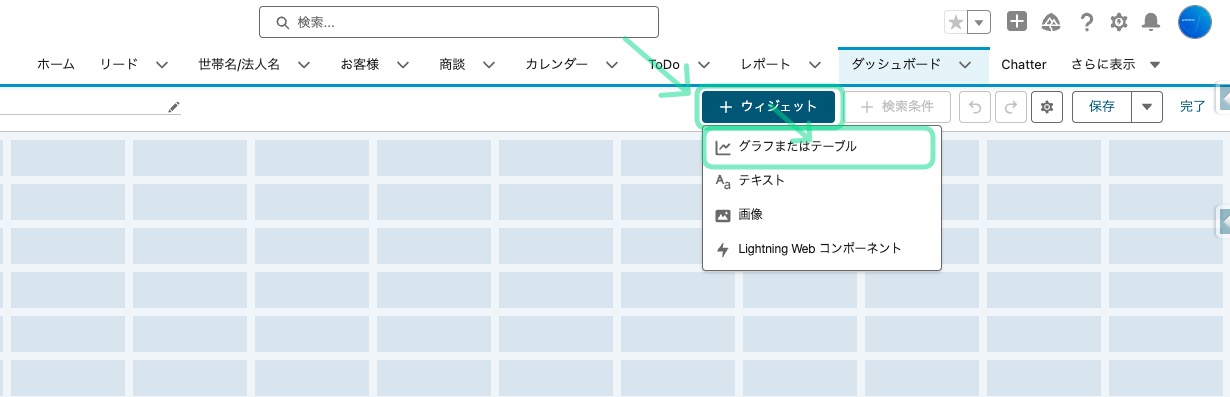
Task: Open the global create plus icon
Action: tap(1016, 21)
